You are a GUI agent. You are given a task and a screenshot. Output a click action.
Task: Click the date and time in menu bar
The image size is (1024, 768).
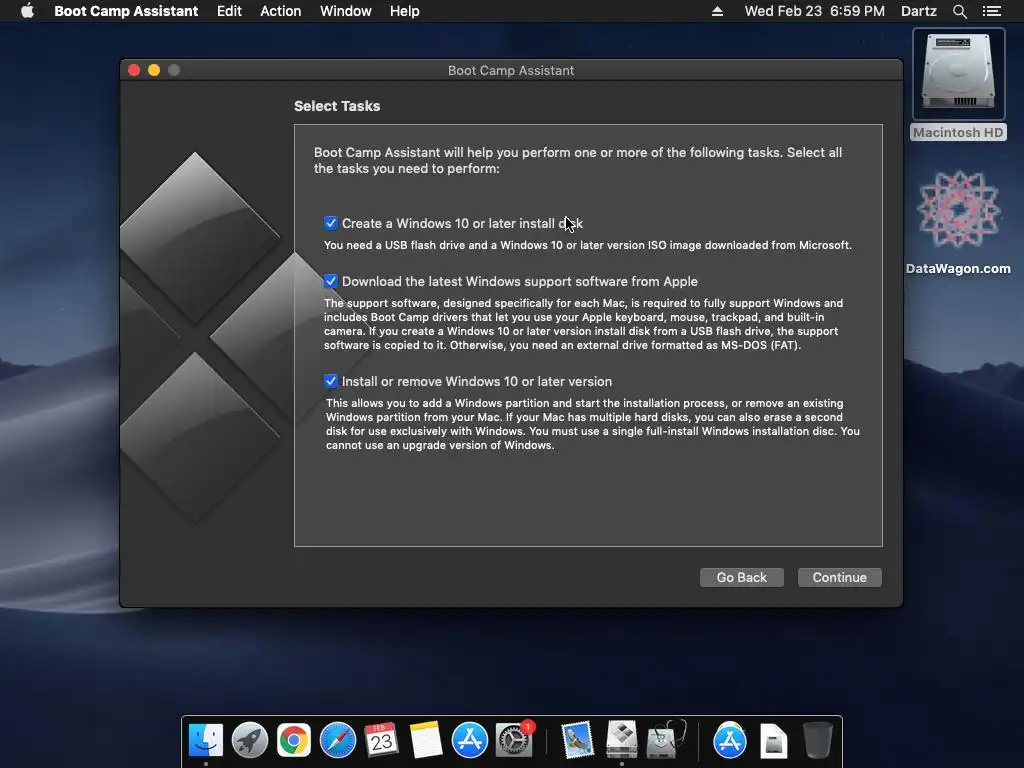pyautogui.click(x=814, y=11)
